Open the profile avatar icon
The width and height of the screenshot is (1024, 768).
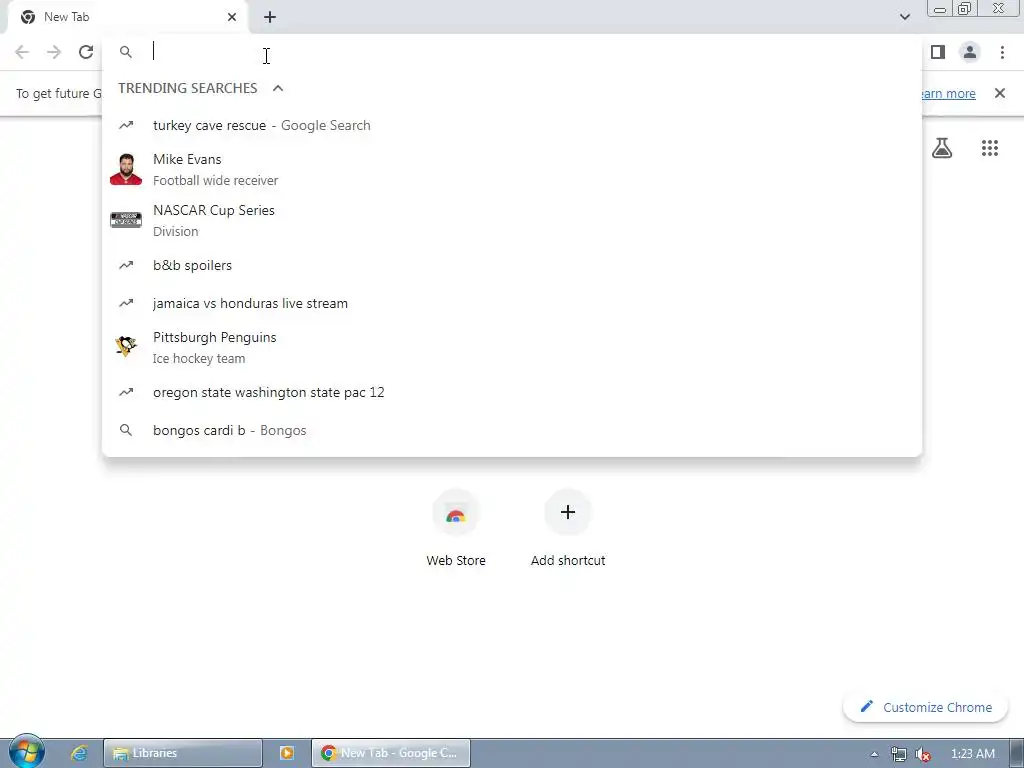point(970,52)
